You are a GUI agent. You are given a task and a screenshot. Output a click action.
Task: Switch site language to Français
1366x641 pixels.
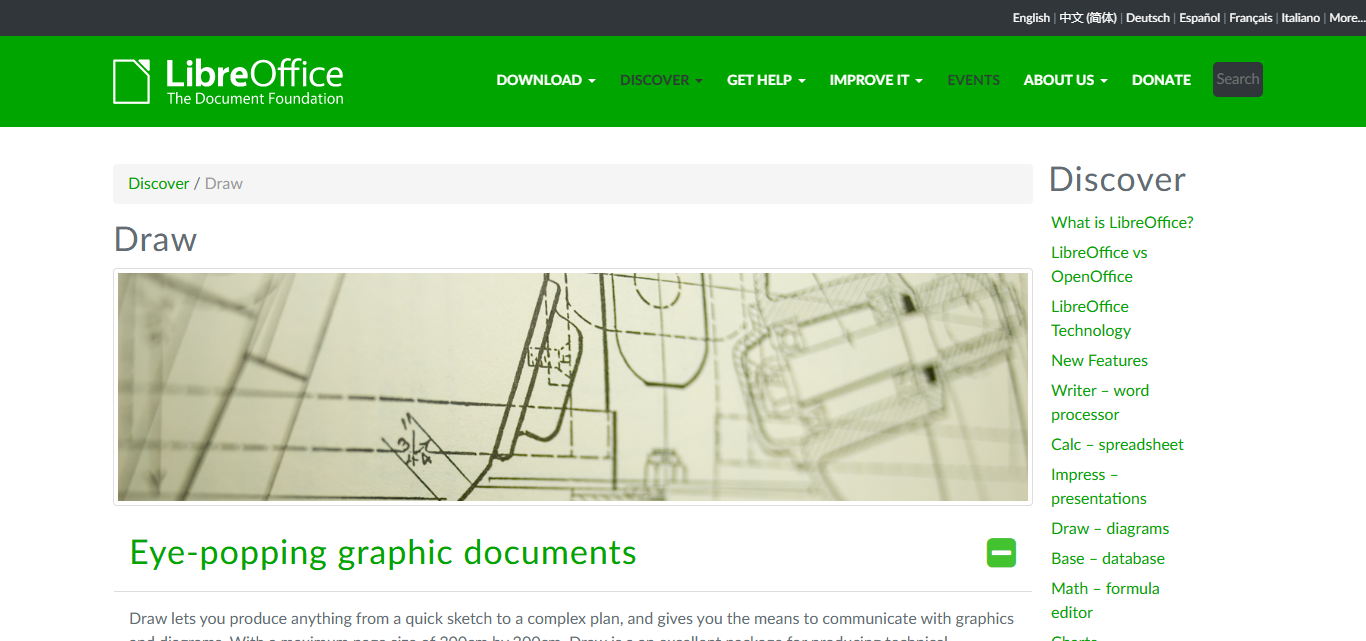click(1251, 18)
